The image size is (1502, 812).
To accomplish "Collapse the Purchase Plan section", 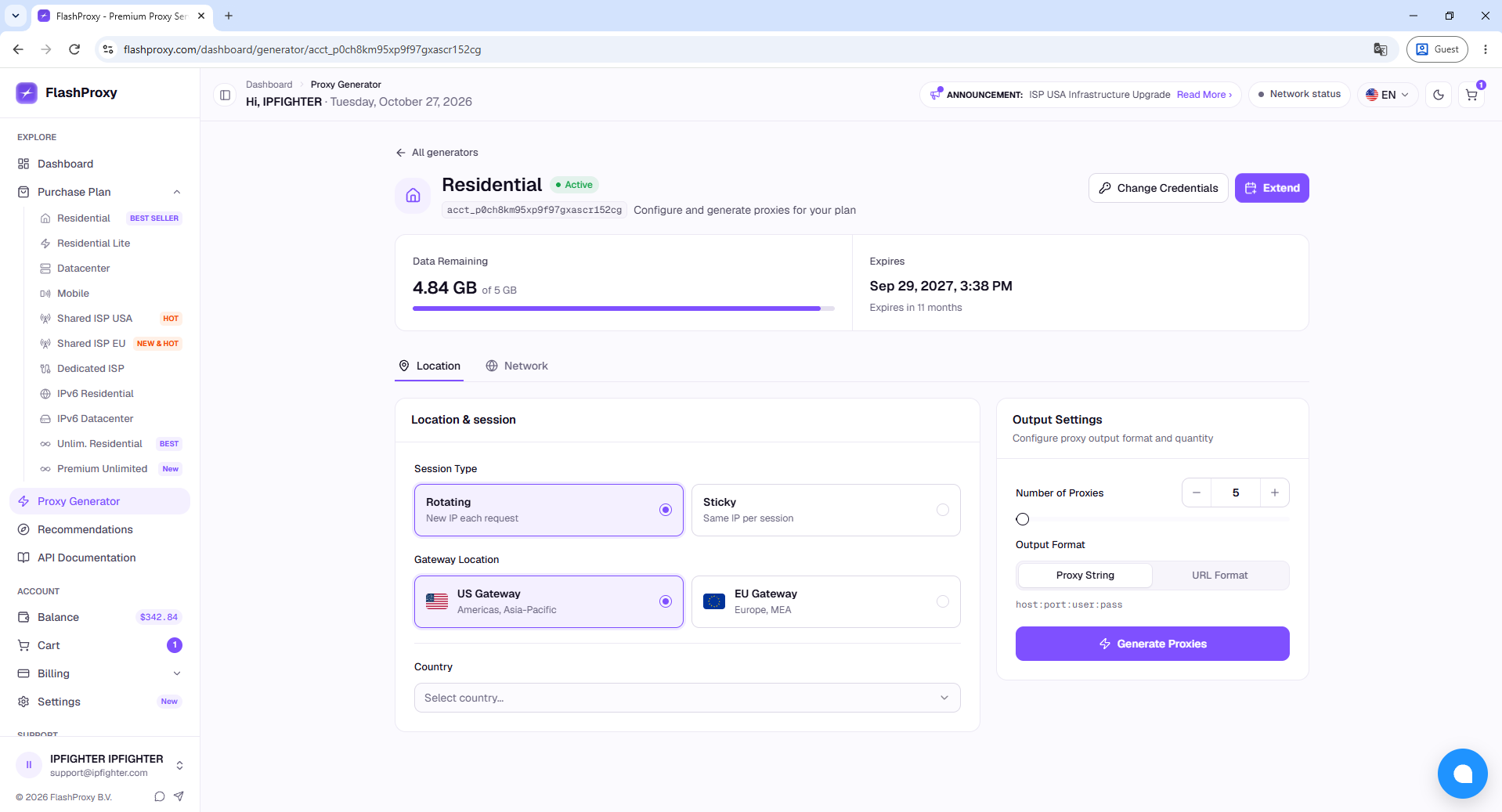I will pyautogui.click(x=99, y=192).
